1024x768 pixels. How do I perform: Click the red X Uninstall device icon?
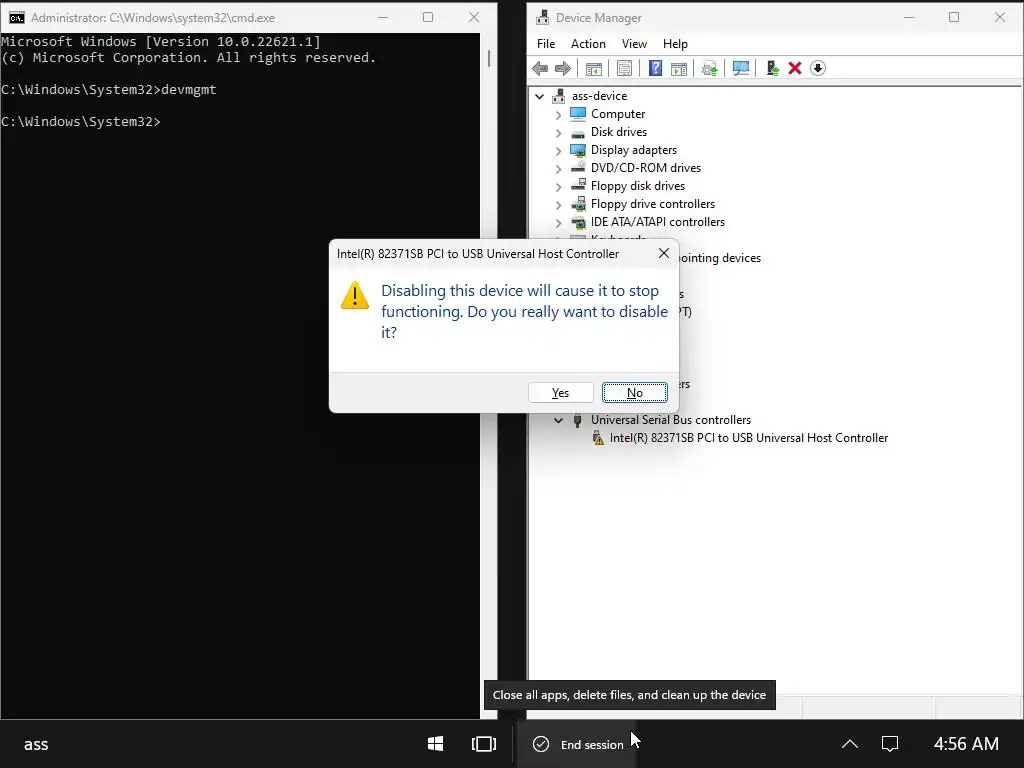pos(795,68)
